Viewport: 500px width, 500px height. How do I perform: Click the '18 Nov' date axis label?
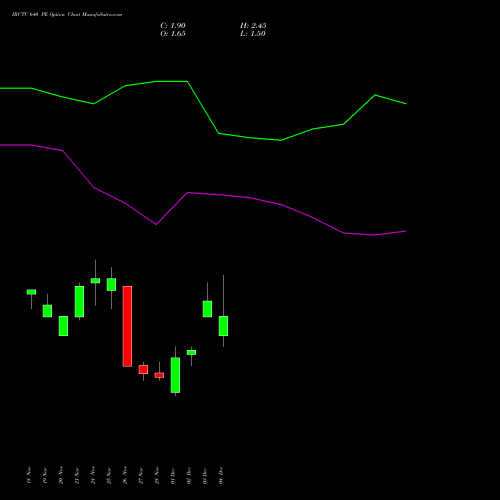29,475
